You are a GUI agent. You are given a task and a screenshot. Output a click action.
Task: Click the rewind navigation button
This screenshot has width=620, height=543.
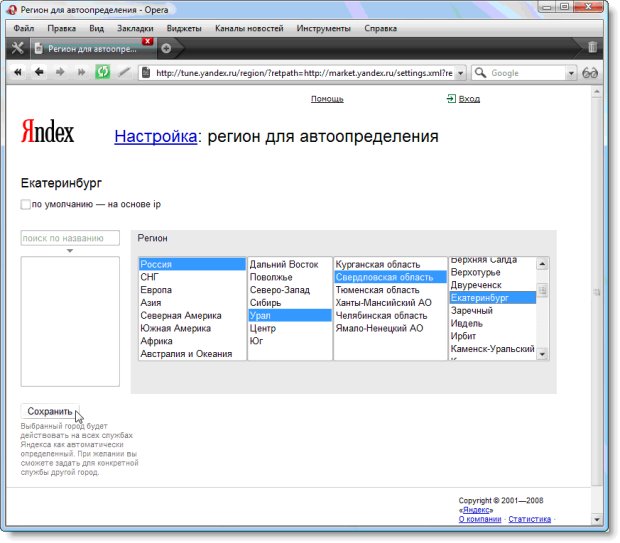[x=18, y=72]
